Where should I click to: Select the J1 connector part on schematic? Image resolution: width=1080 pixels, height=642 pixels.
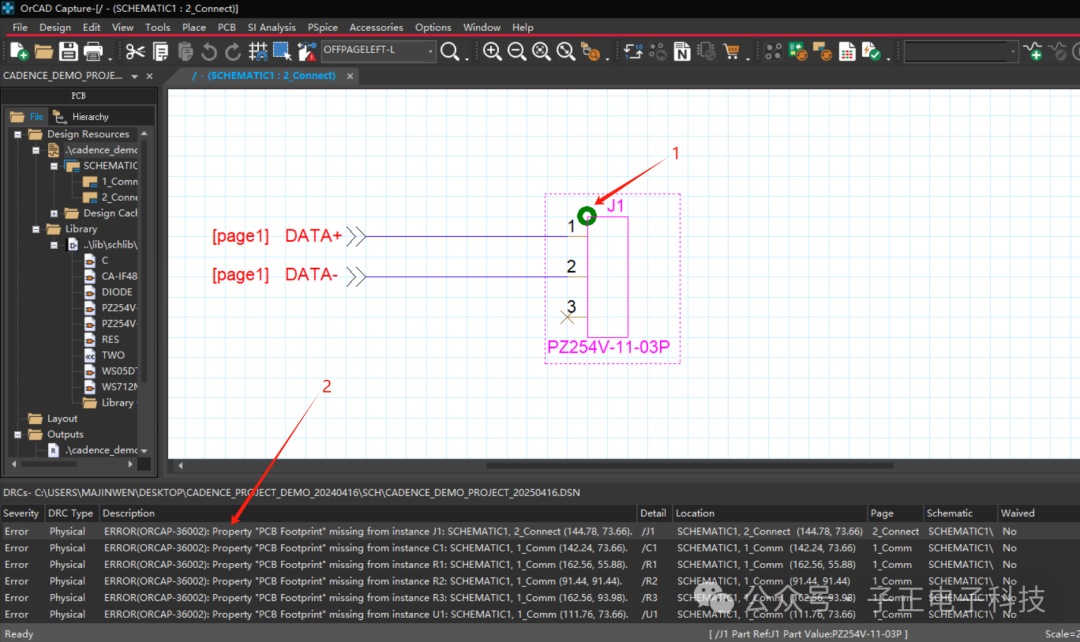[x=608, y=277]
